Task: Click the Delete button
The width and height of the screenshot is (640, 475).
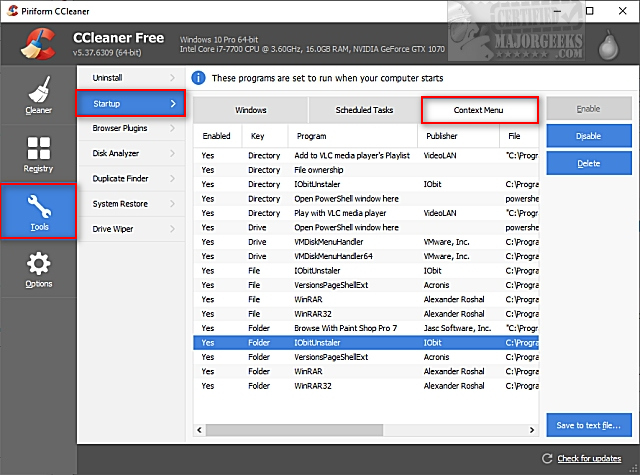Action: (589, 161)
